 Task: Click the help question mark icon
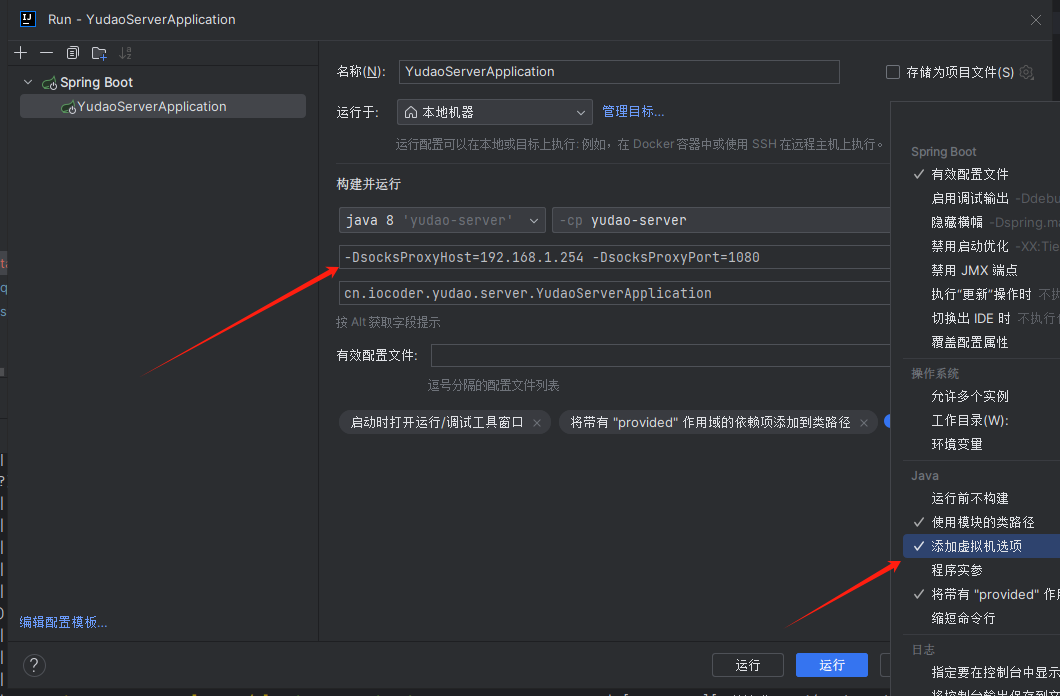pos(34,665)
